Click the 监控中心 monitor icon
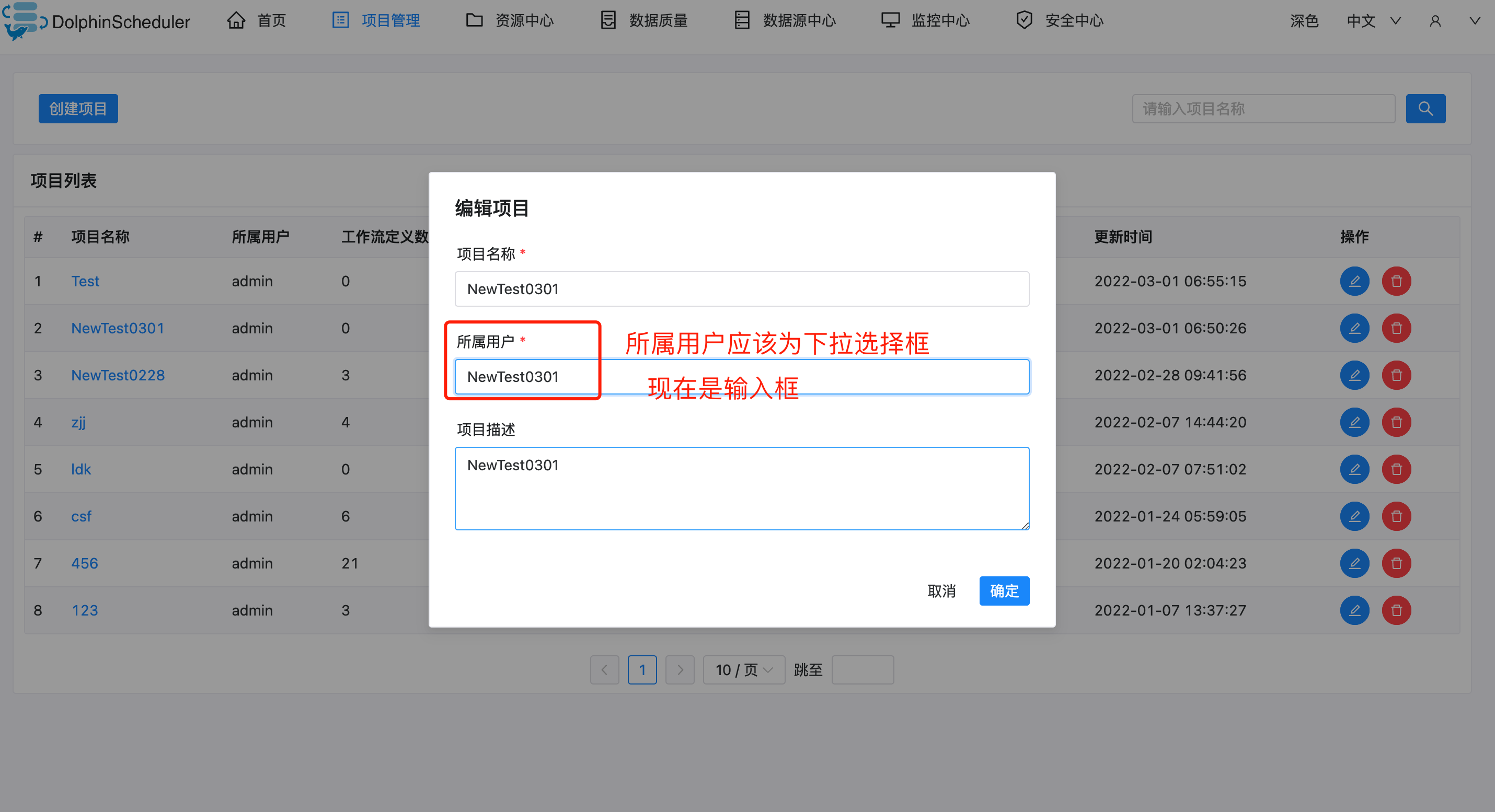Viewport: 1495px width, 812px height. coord(890,20)
